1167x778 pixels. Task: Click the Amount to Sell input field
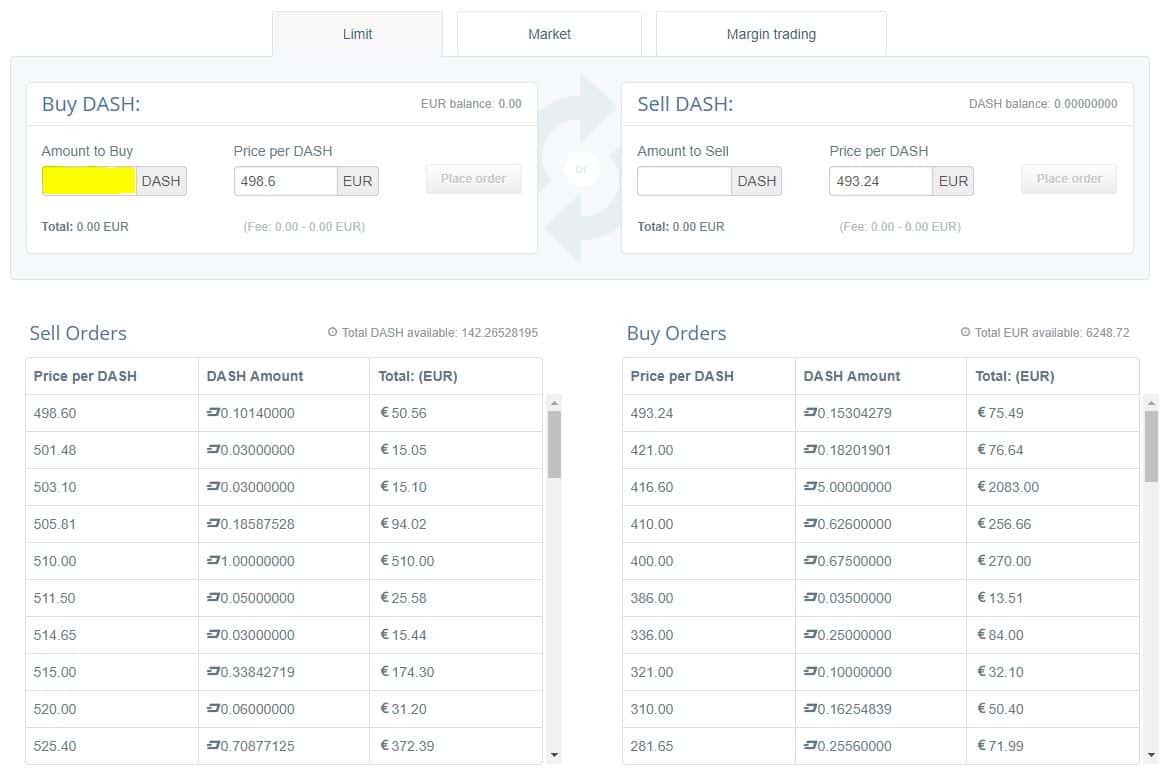684,181
